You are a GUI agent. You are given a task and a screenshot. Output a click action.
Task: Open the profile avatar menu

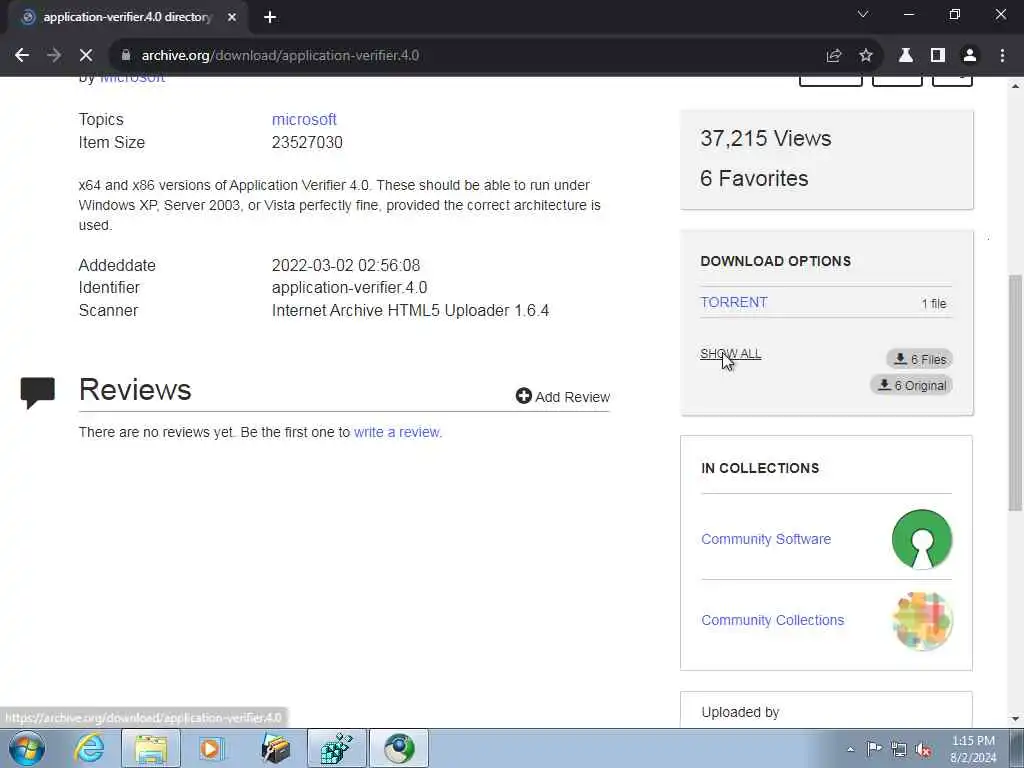[970, 56]
